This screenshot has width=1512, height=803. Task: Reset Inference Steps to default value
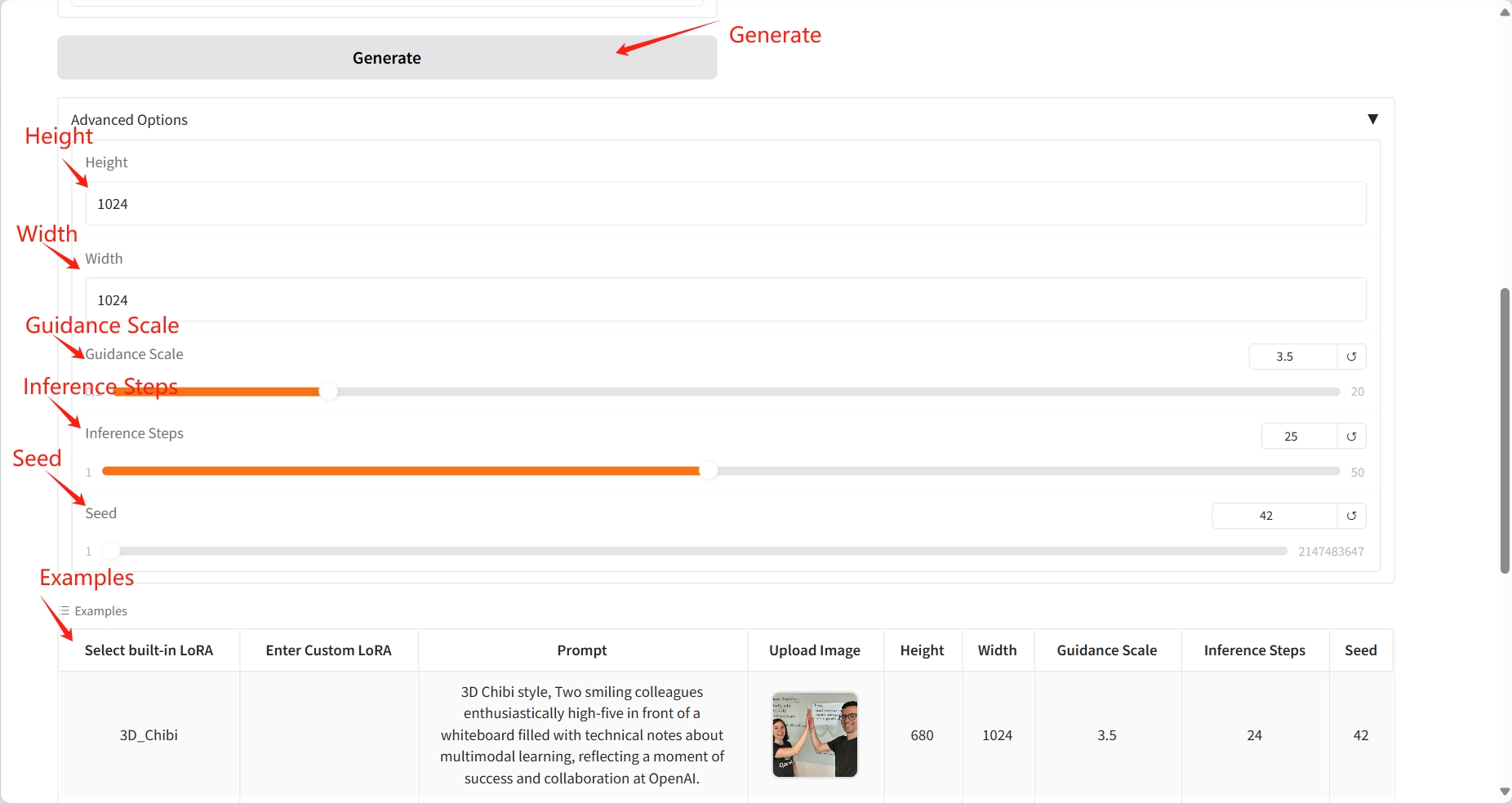pyautogui.click(x=1351, y=437)
